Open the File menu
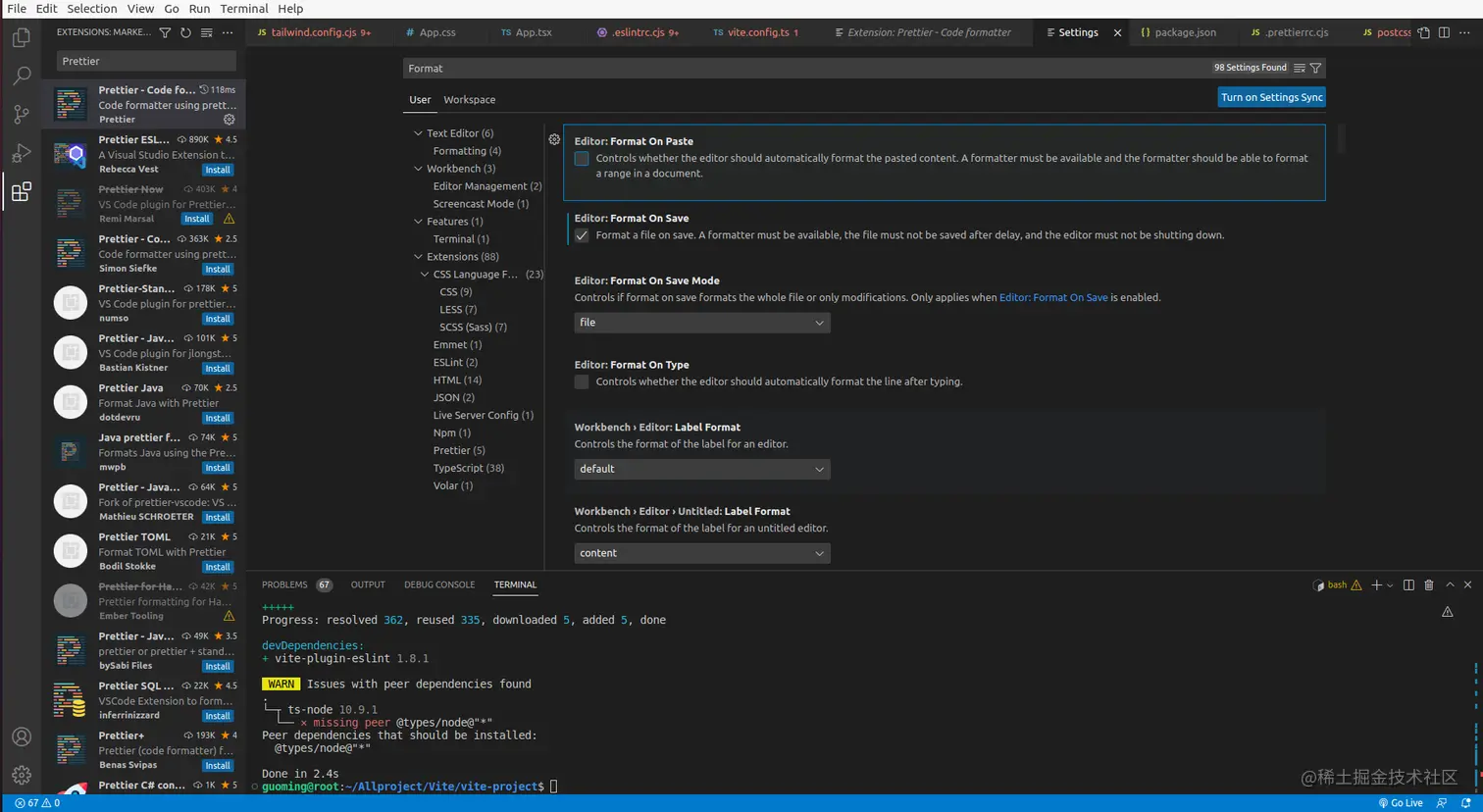The height and width of the screenshot is (812, 1483). tap(17, 9)
